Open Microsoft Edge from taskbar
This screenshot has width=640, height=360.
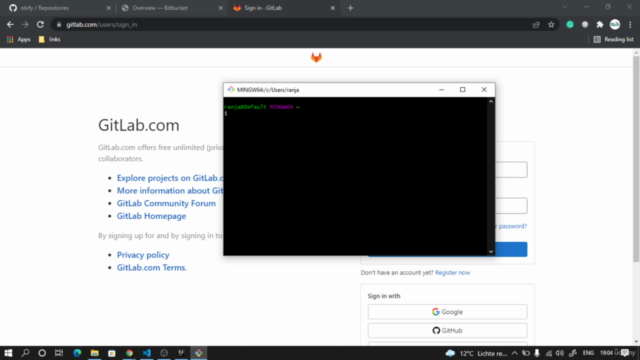coord(77,353)
